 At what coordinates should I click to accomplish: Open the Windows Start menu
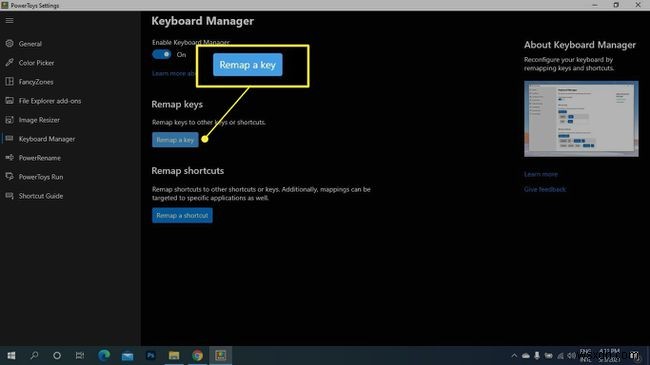click(11, 355)
